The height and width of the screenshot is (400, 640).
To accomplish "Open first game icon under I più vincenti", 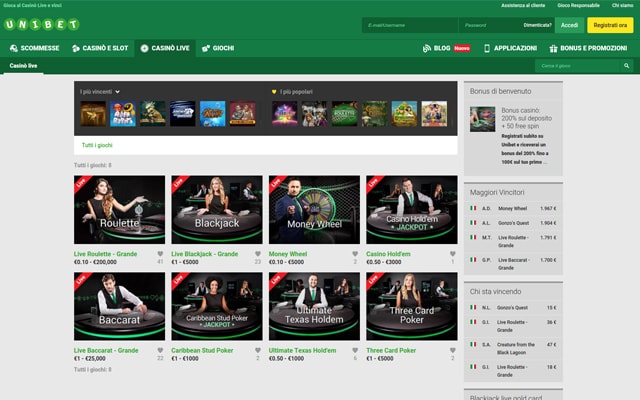I will pyautogui.click(x=93, y=113).
